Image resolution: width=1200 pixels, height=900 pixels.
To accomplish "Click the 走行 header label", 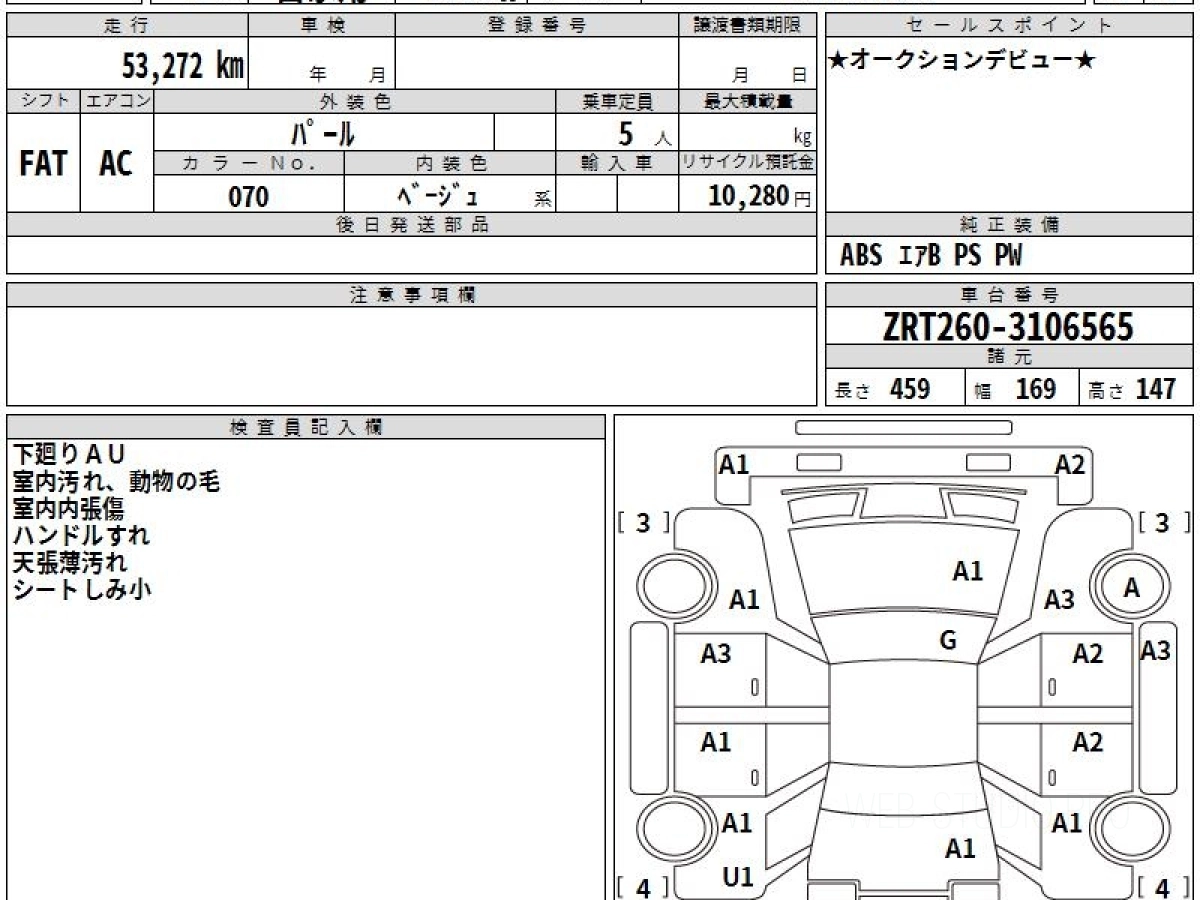I will click(x=127, y=26).
